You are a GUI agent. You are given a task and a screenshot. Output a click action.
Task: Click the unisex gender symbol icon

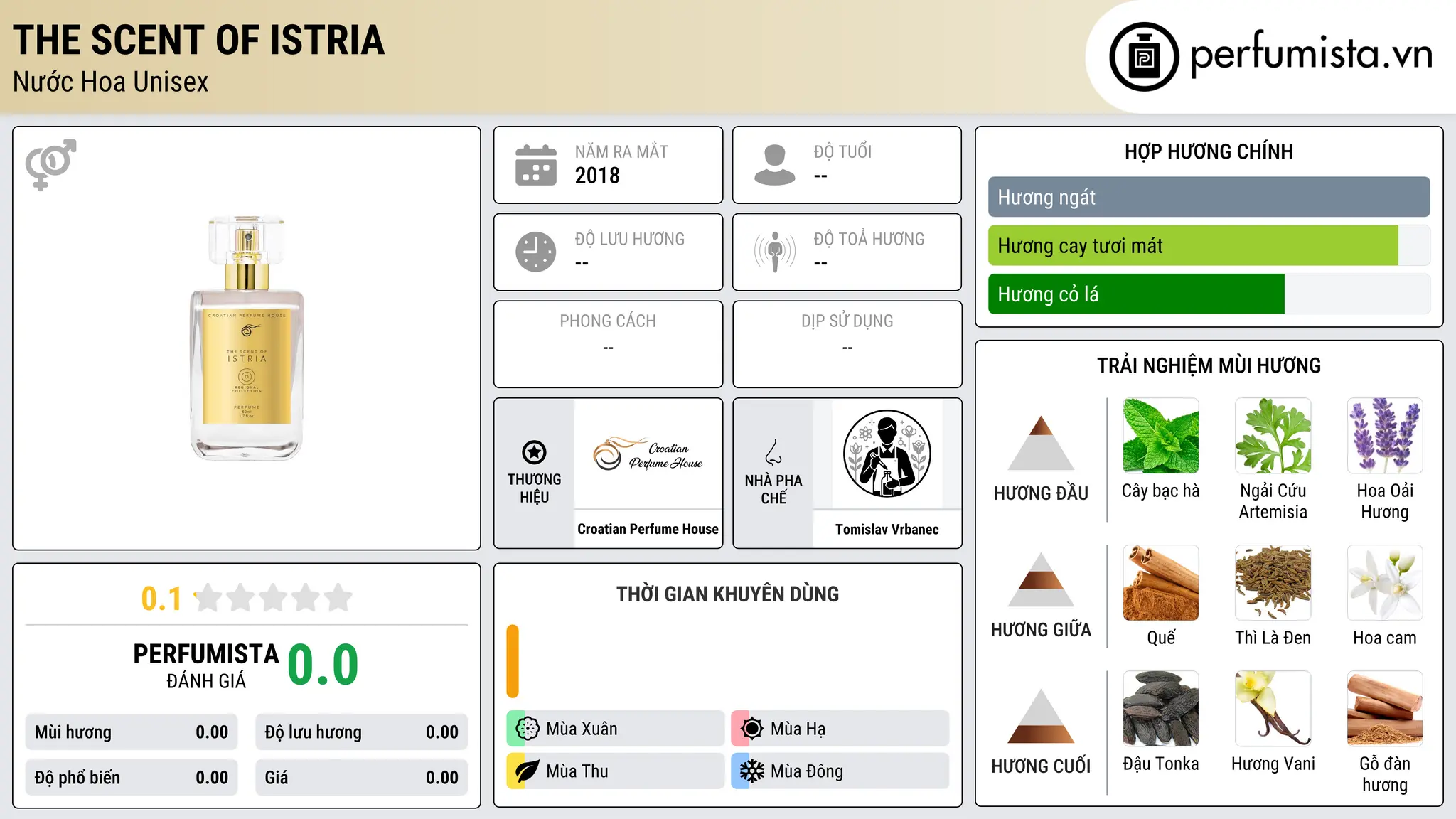50,164
